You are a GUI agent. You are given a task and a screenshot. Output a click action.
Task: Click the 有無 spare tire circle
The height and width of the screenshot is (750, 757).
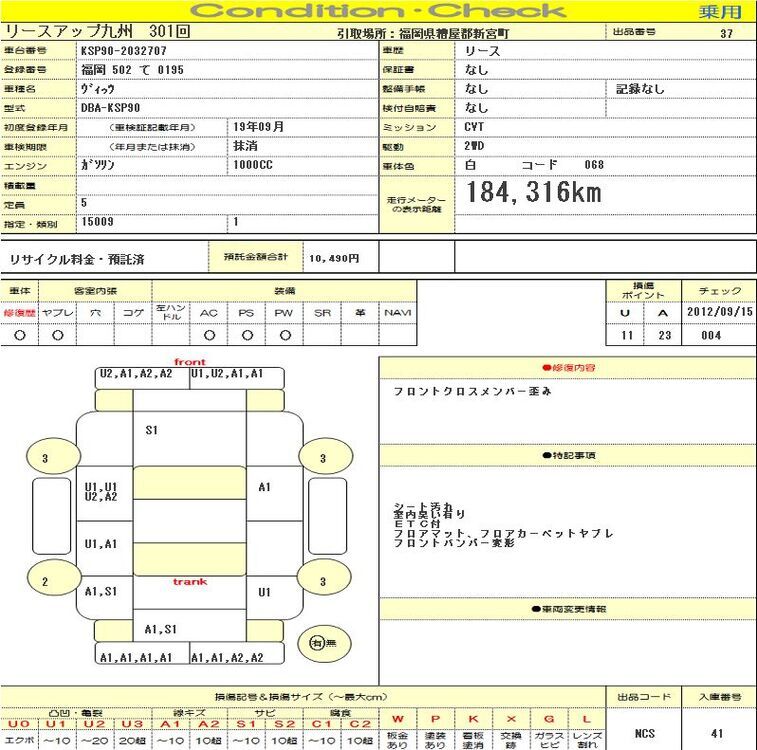click(324, 643)
